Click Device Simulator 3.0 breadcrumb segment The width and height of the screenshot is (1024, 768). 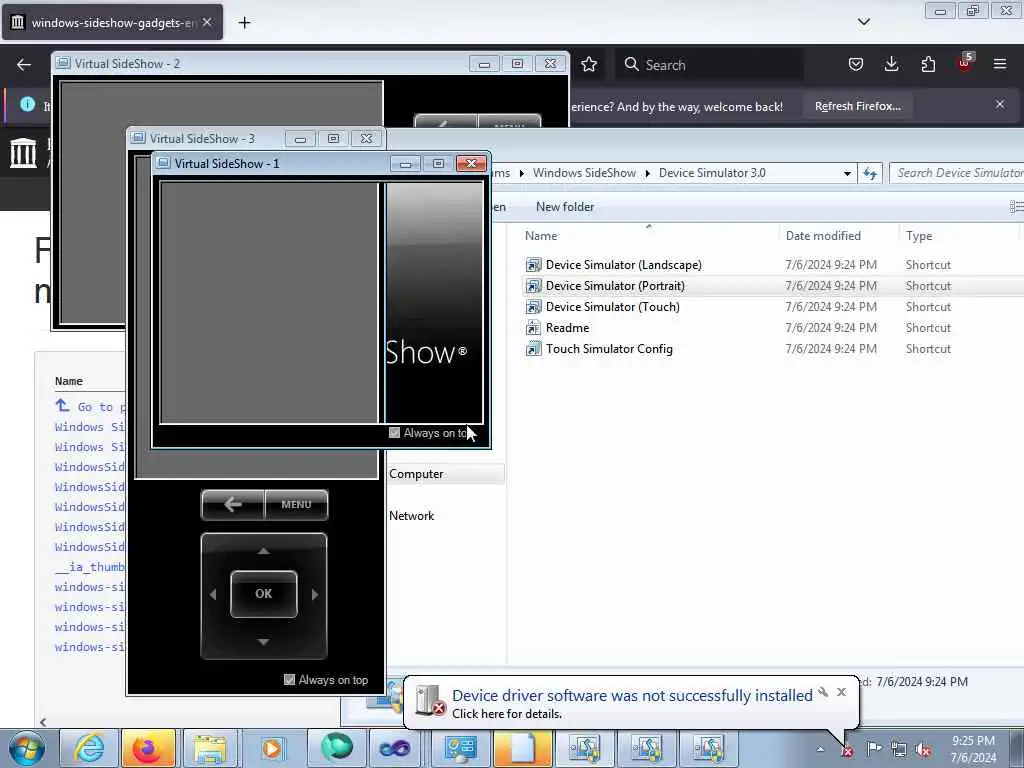(712, 172)
